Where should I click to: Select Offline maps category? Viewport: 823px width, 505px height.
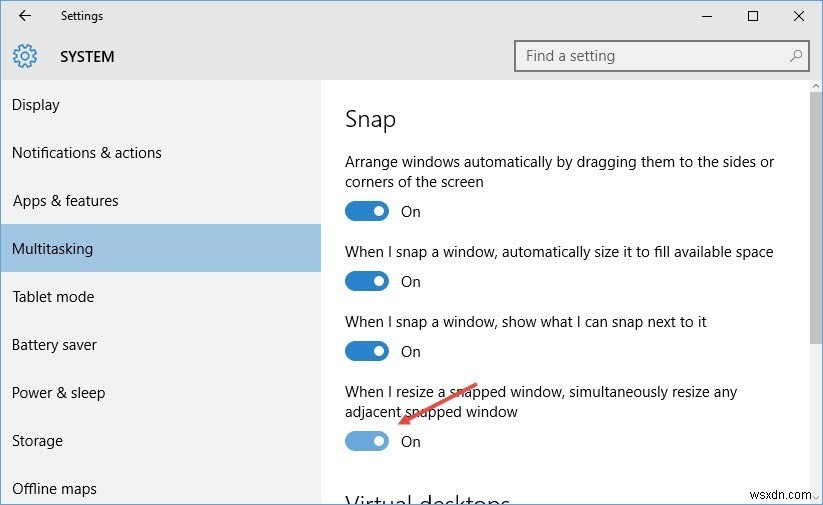pos(161,489)
